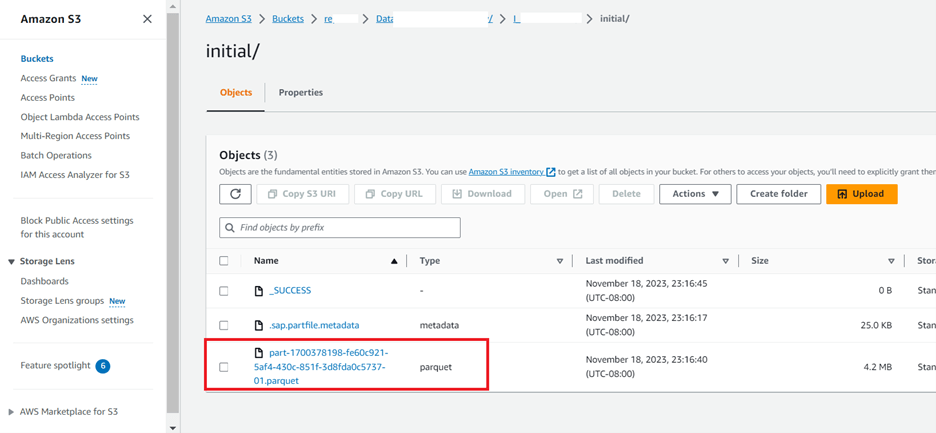Image resolution: width=936 pixels, height=433 pixels.
Task: Open Multi-Region Access Points
Action: [x=75, y=136]
